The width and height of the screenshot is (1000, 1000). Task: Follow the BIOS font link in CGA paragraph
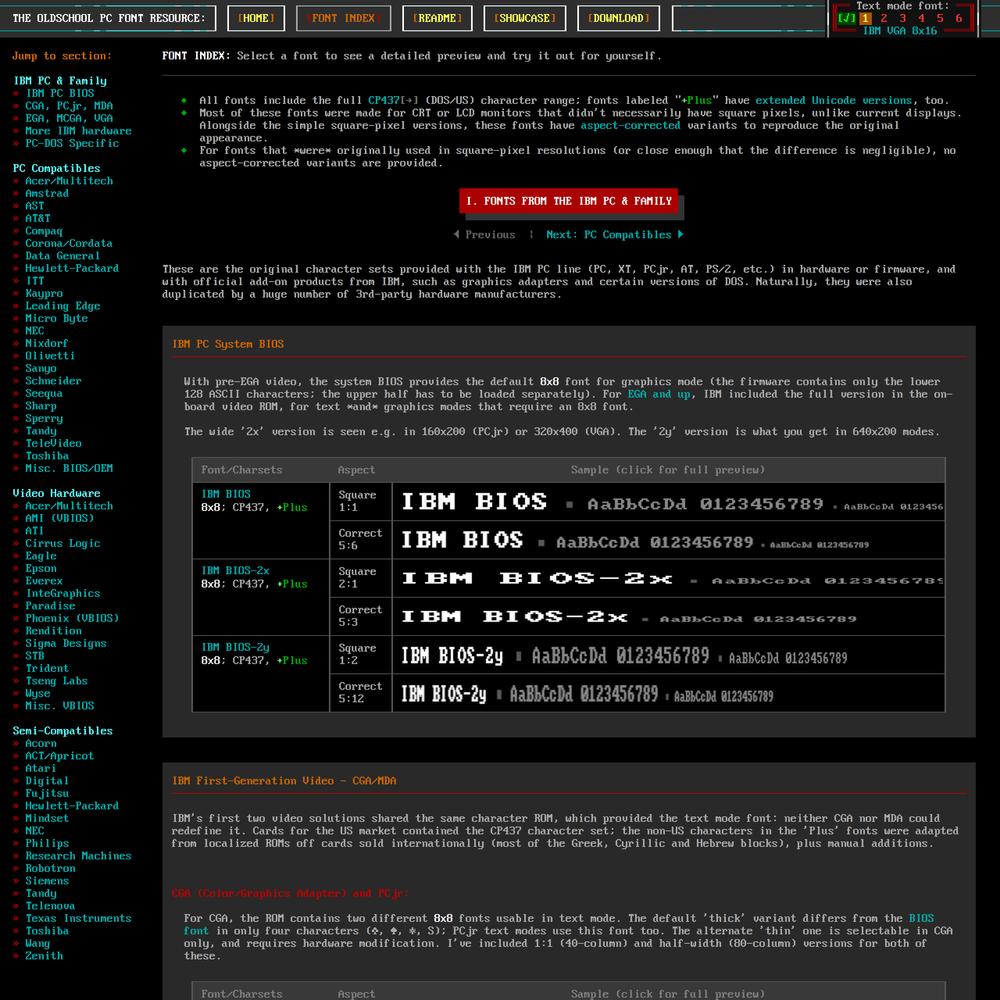(921, 918)
